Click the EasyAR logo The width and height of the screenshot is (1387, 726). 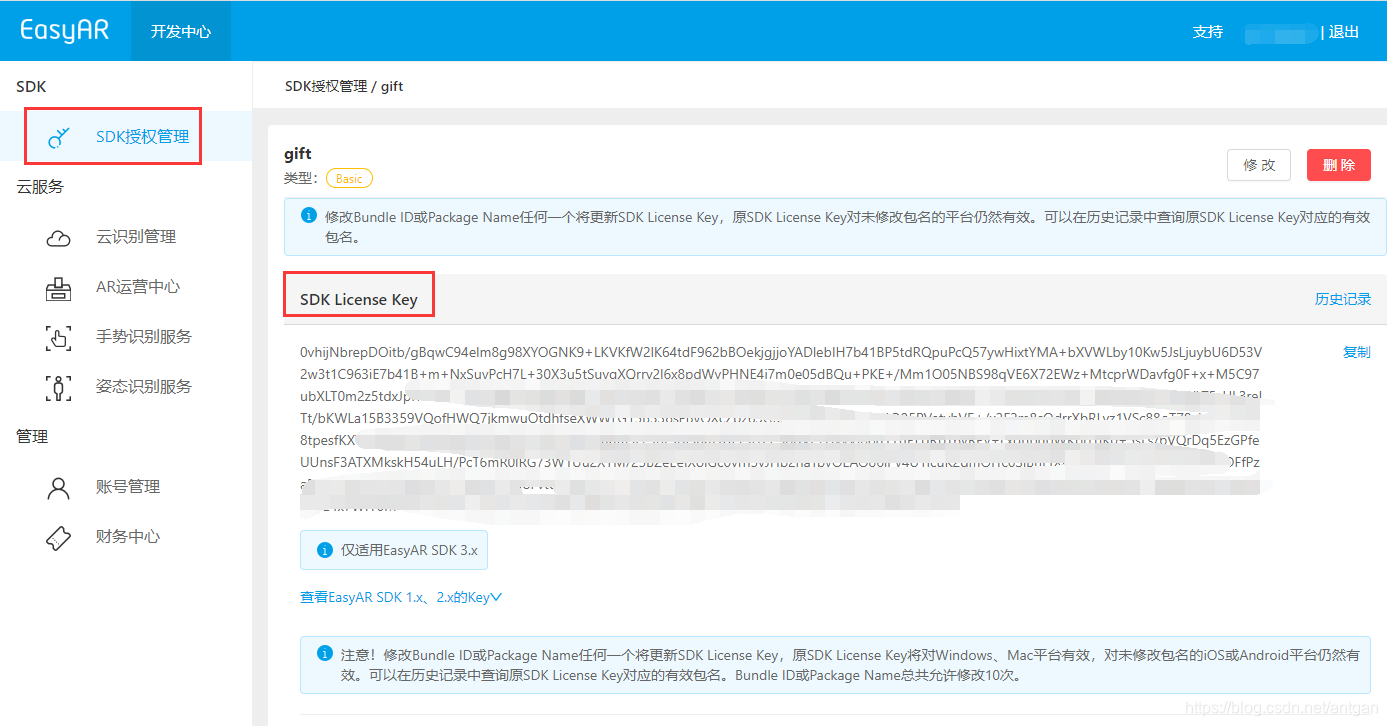(x=65, y=30)
